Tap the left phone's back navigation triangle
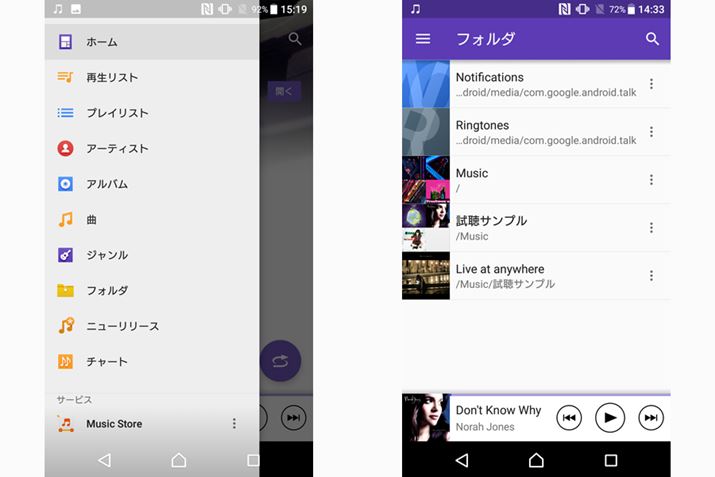715x477 pixels. pos(104,460)
